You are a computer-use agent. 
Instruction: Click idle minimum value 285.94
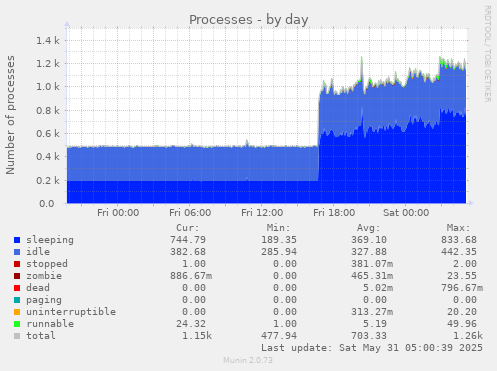tap(279, 252)
